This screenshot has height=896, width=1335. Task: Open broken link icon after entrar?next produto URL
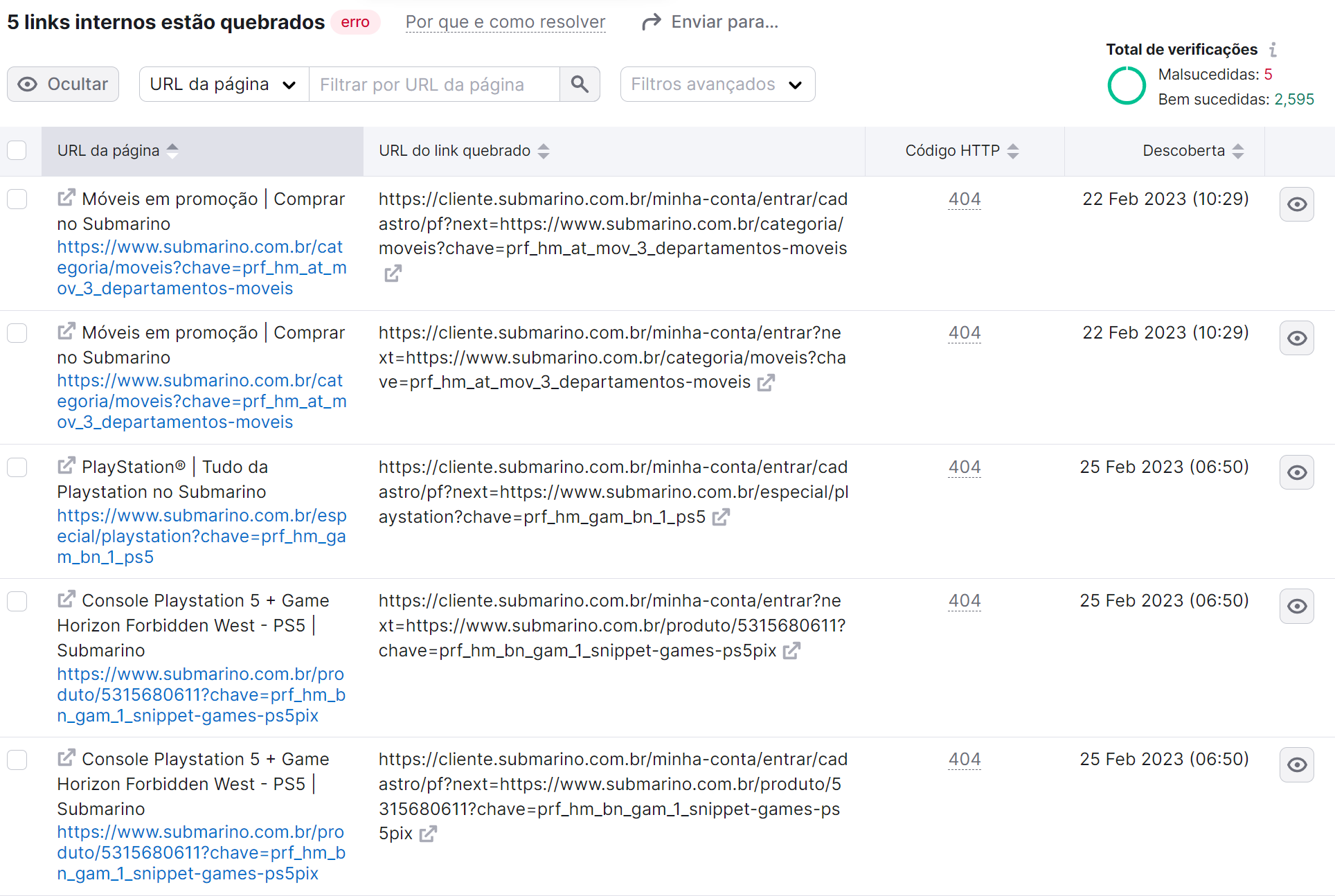click(791, 651)
